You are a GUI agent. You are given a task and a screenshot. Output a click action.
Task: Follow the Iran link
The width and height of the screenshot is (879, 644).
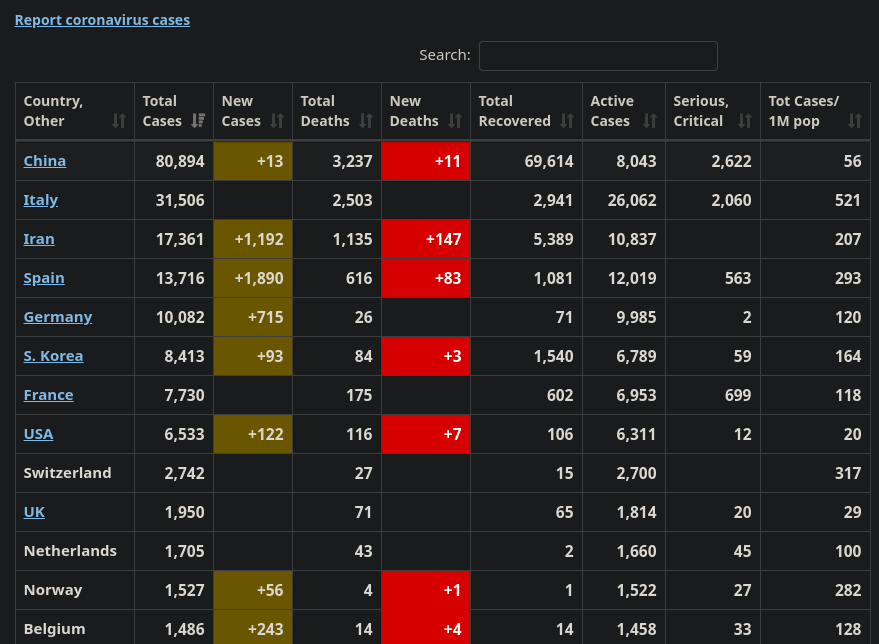(x=39, y=239)
